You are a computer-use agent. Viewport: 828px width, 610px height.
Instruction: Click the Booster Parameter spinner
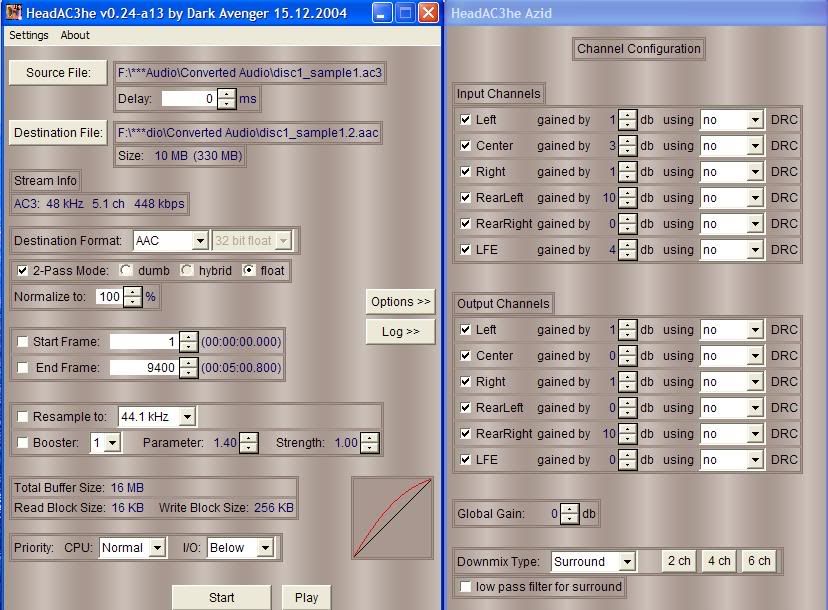pyautogui.click(x=248, y=443)
